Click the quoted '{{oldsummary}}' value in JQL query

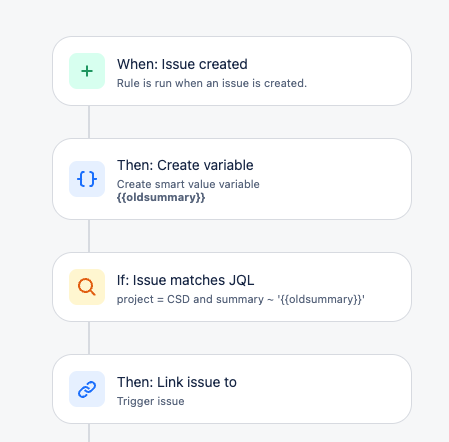[321, 299]
